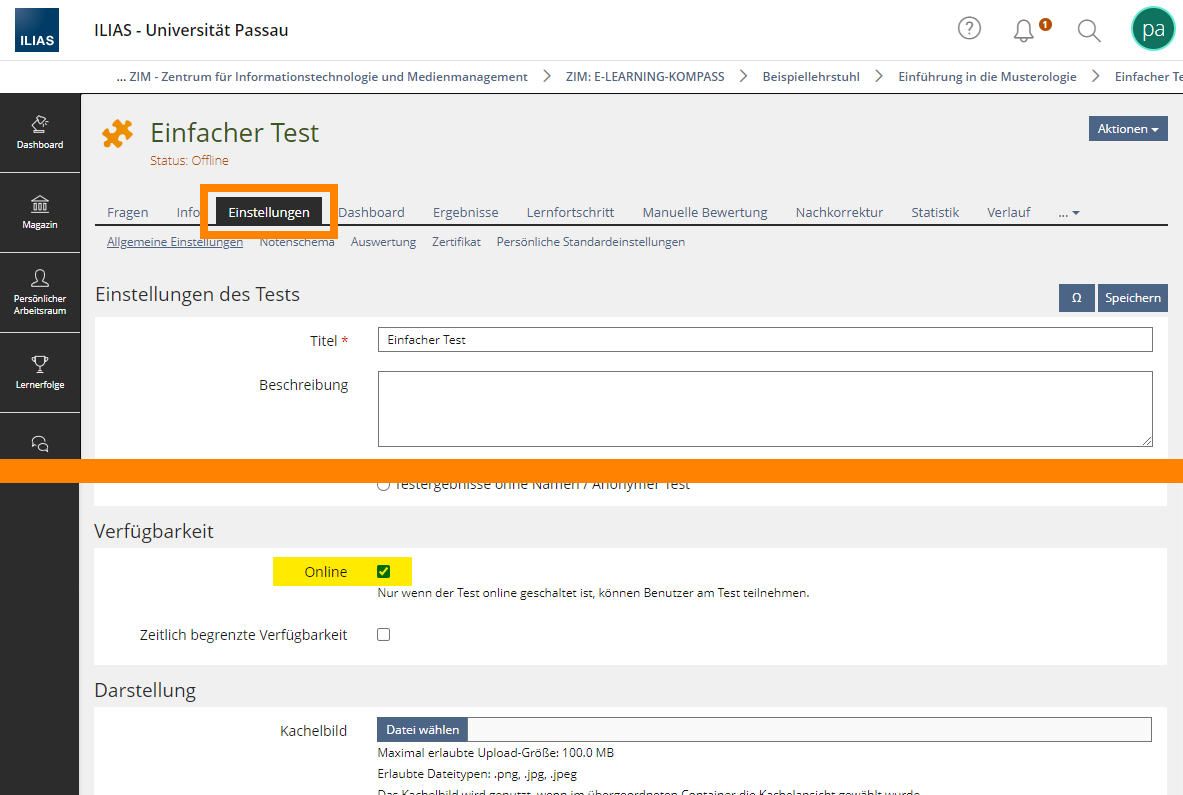This screenshot has height=795, width=1183.
Task: Click the Einfacher Test heading
Action: (235, 133)
